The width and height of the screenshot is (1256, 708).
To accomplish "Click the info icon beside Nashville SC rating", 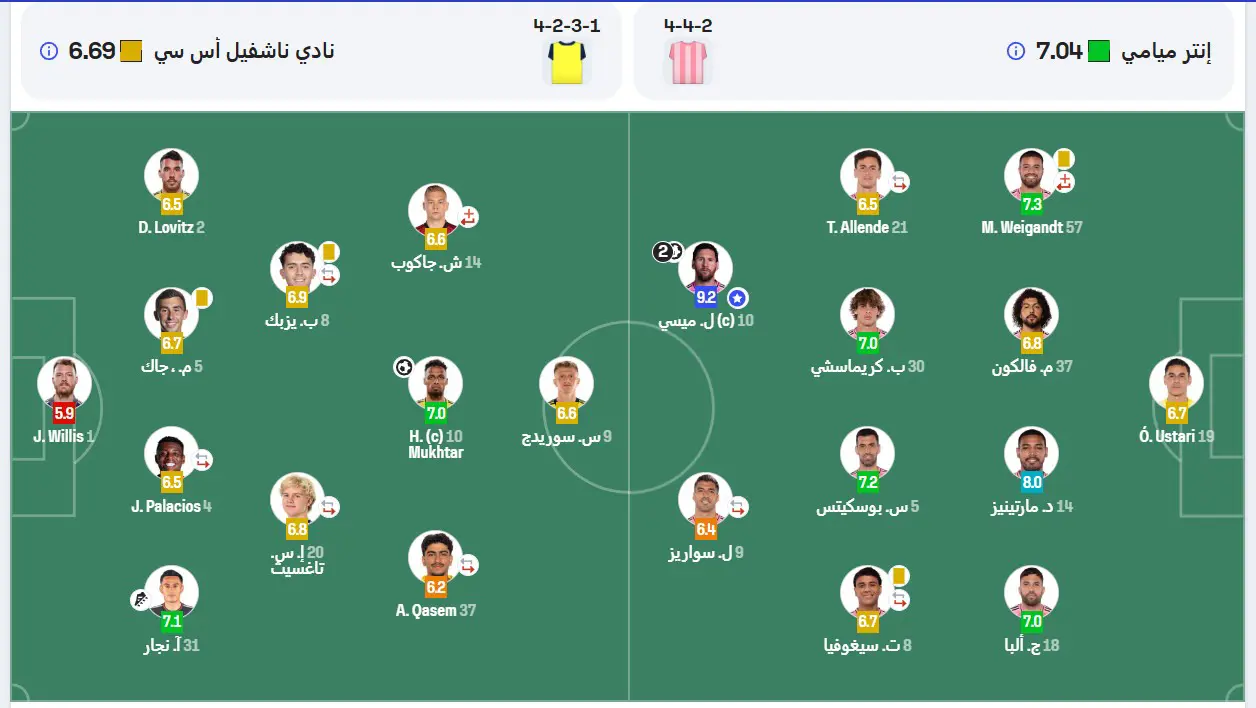I will 48,51.
